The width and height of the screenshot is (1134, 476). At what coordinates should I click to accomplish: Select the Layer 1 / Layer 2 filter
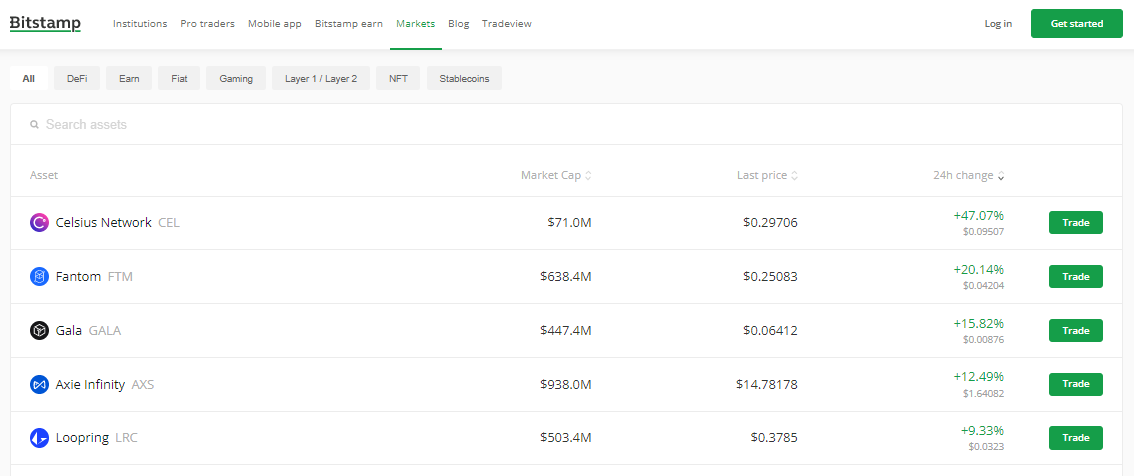click(x=321, y=78)
